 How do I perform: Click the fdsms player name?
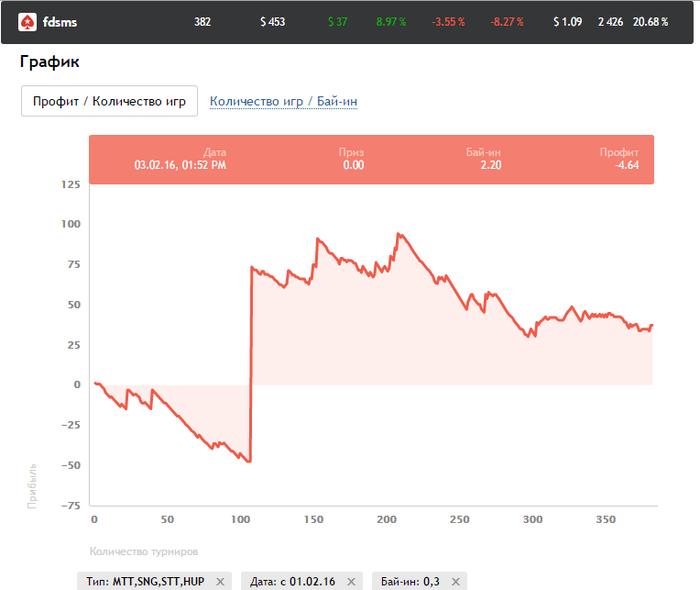click(x=60, y=22)
